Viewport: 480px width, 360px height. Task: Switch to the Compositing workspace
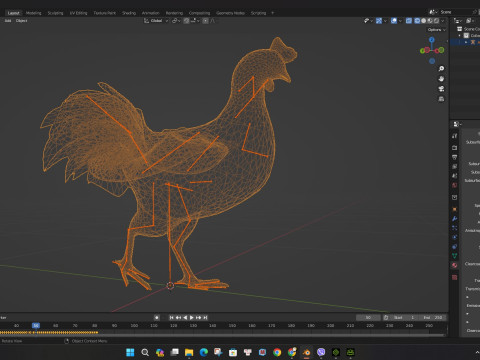pos(199,13)
